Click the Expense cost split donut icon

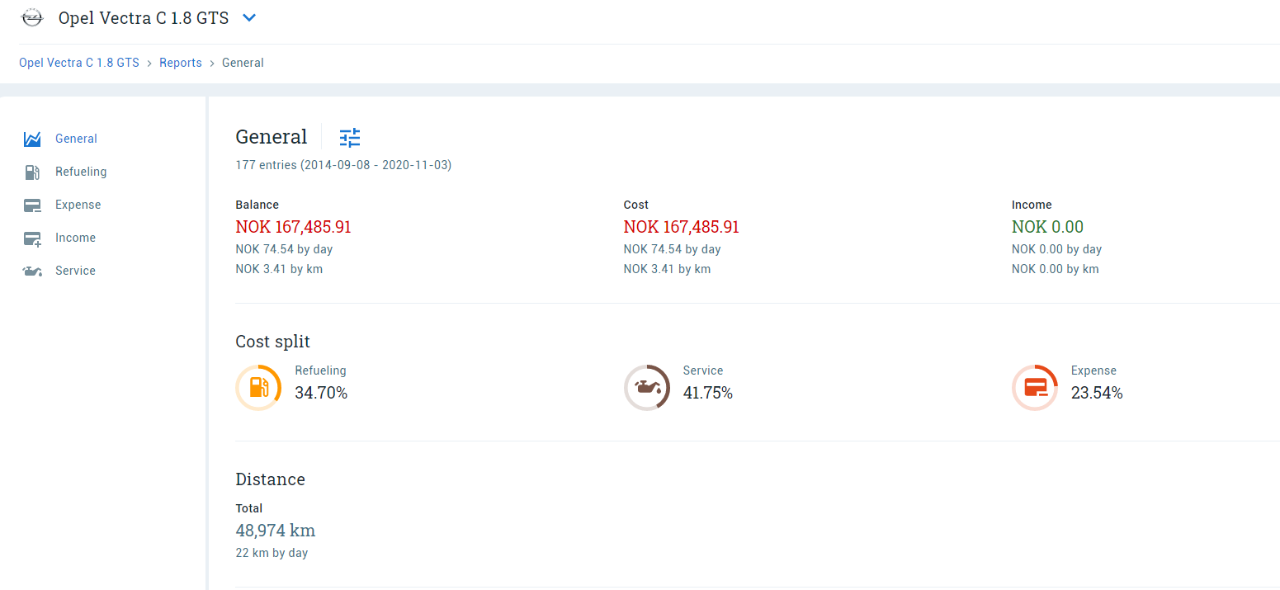click(1035, 387)
